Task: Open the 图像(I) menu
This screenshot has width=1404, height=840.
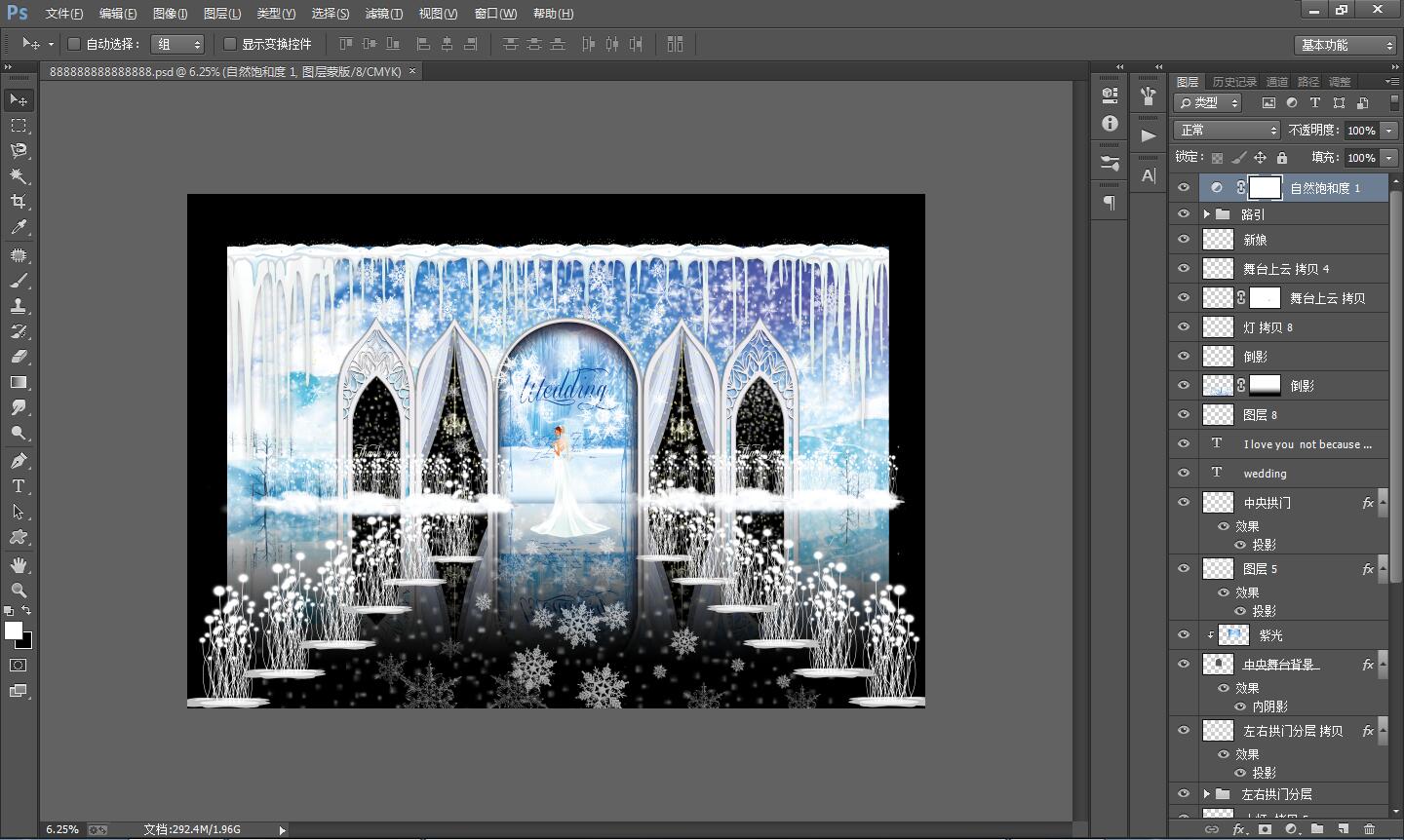Action: pyautogui.click(x=170, y=14)
